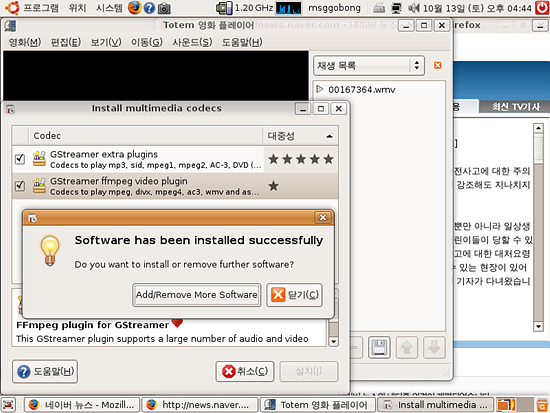Select 00167364.wmv in the playlist
The width and height of the screenshot is (550, 413).
pos(361,90)
